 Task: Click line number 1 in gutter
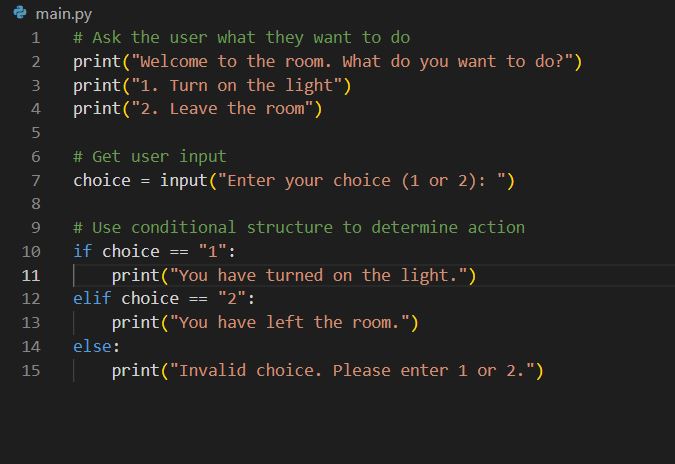click(35, 38)
